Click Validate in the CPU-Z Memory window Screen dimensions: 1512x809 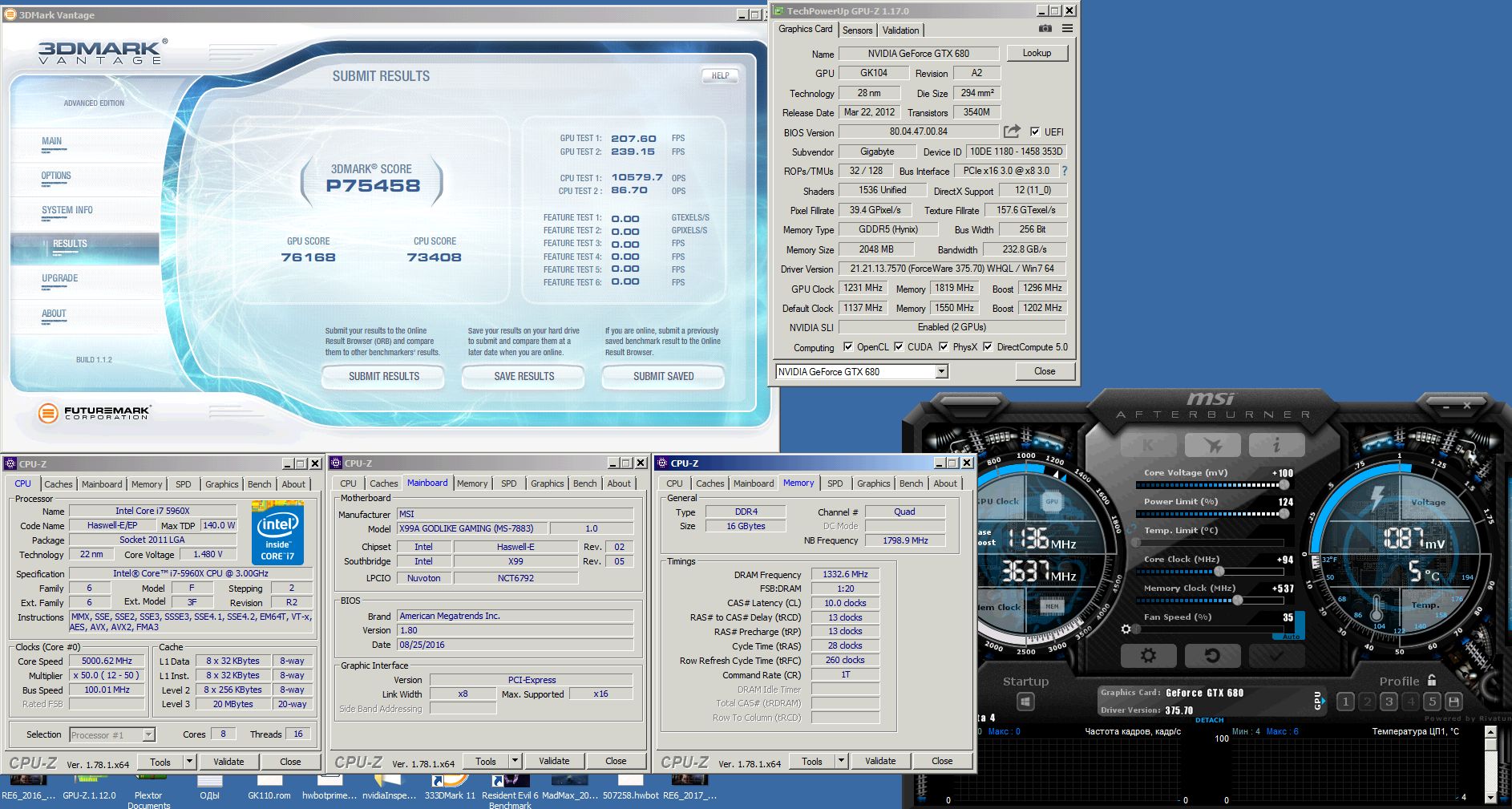(x=879, y=761)
